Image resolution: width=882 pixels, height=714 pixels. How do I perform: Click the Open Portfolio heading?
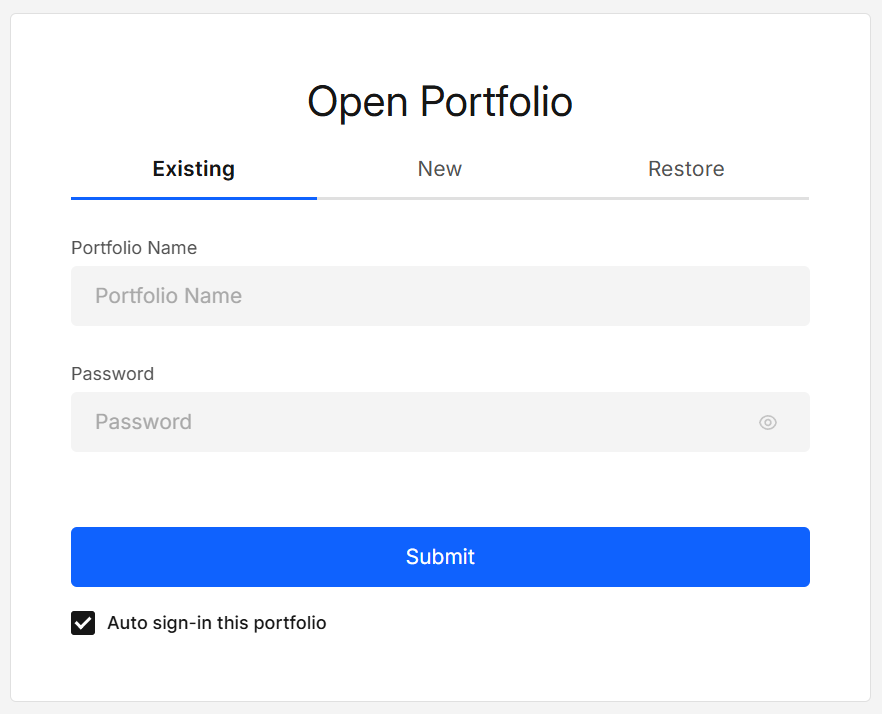440,101
